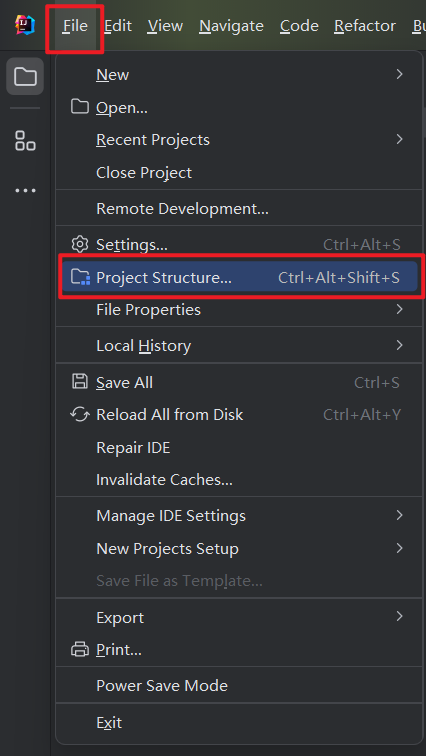Click the floppy disk Save All icon
The image size is (426, 756).
[80, 382]
